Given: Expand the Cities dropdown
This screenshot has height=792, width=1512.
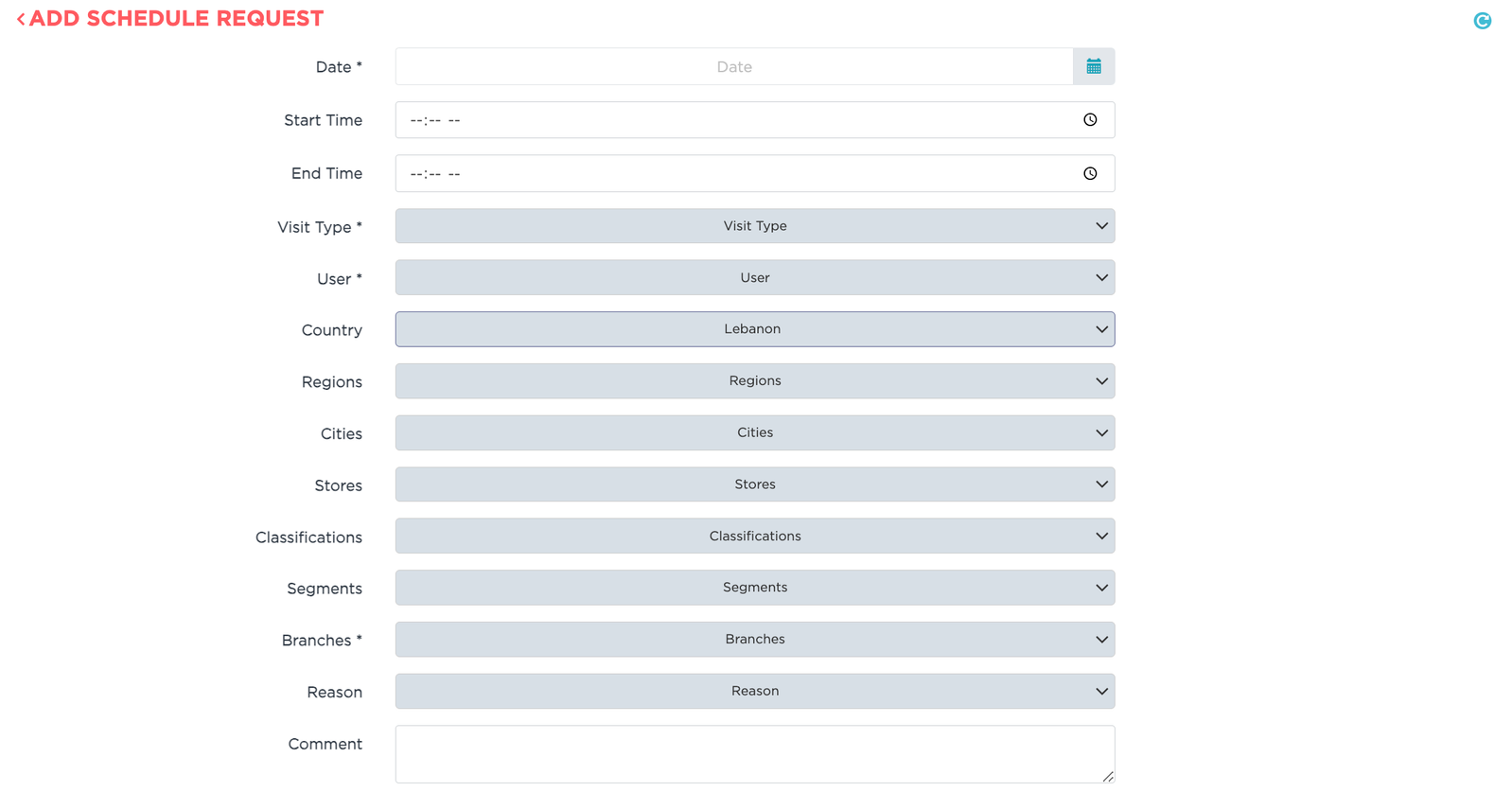Looking at the screenshot, I should [x=754, y=432].
